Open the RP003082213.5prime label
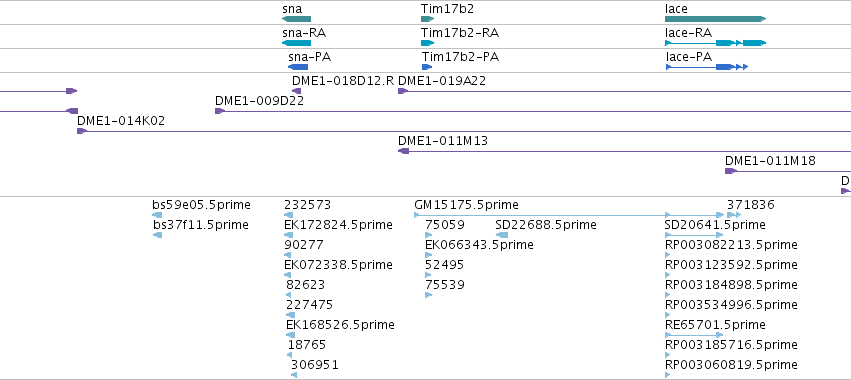851x380 pixels. (x=731, y=245)
